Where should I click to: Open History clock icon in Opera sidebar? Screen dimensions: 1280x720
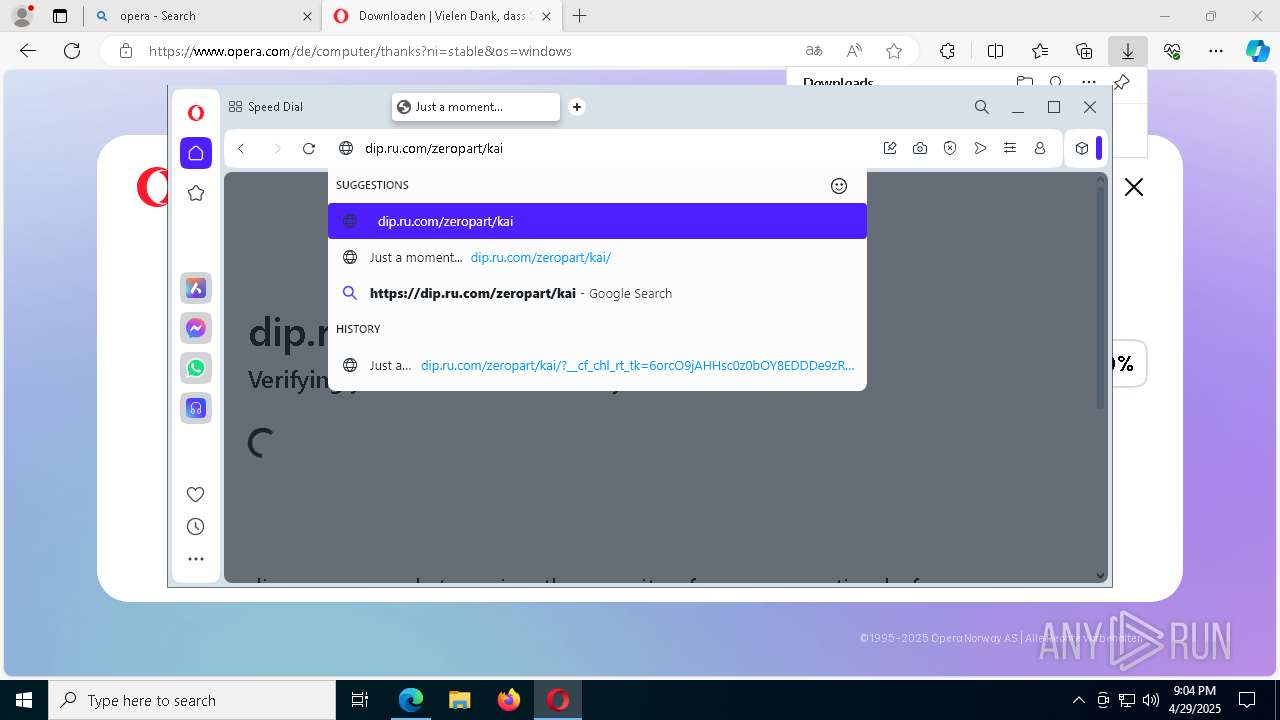(x=196, y=527)
